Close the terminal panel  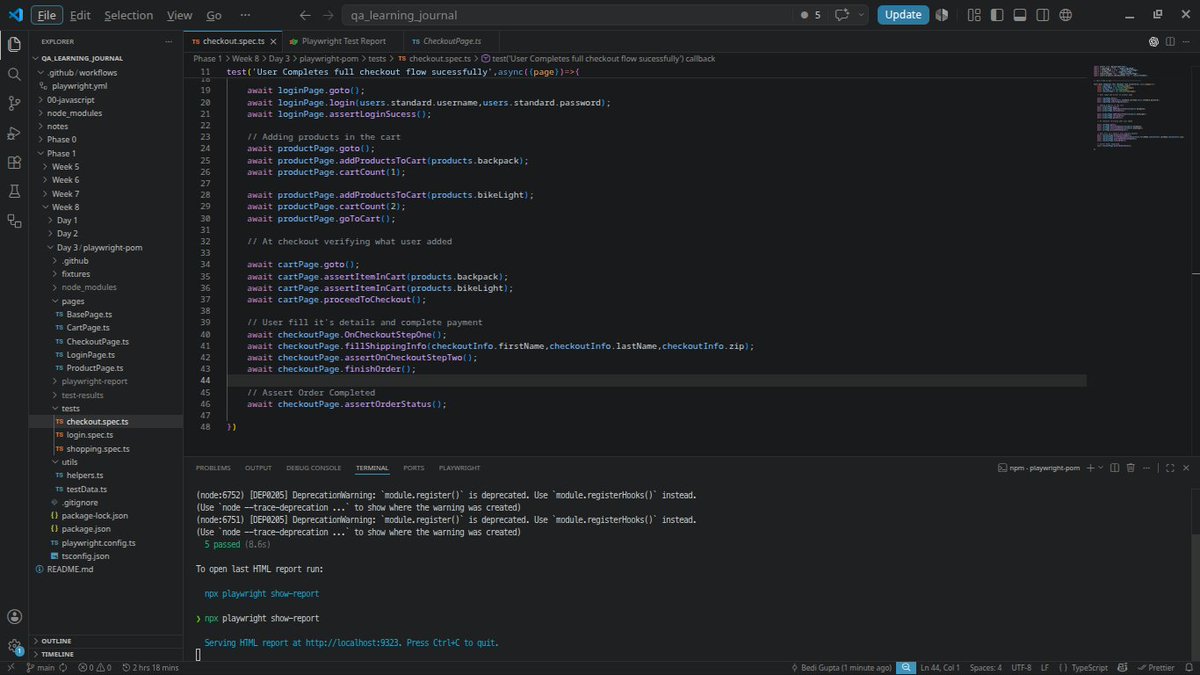coord(1186,467)
